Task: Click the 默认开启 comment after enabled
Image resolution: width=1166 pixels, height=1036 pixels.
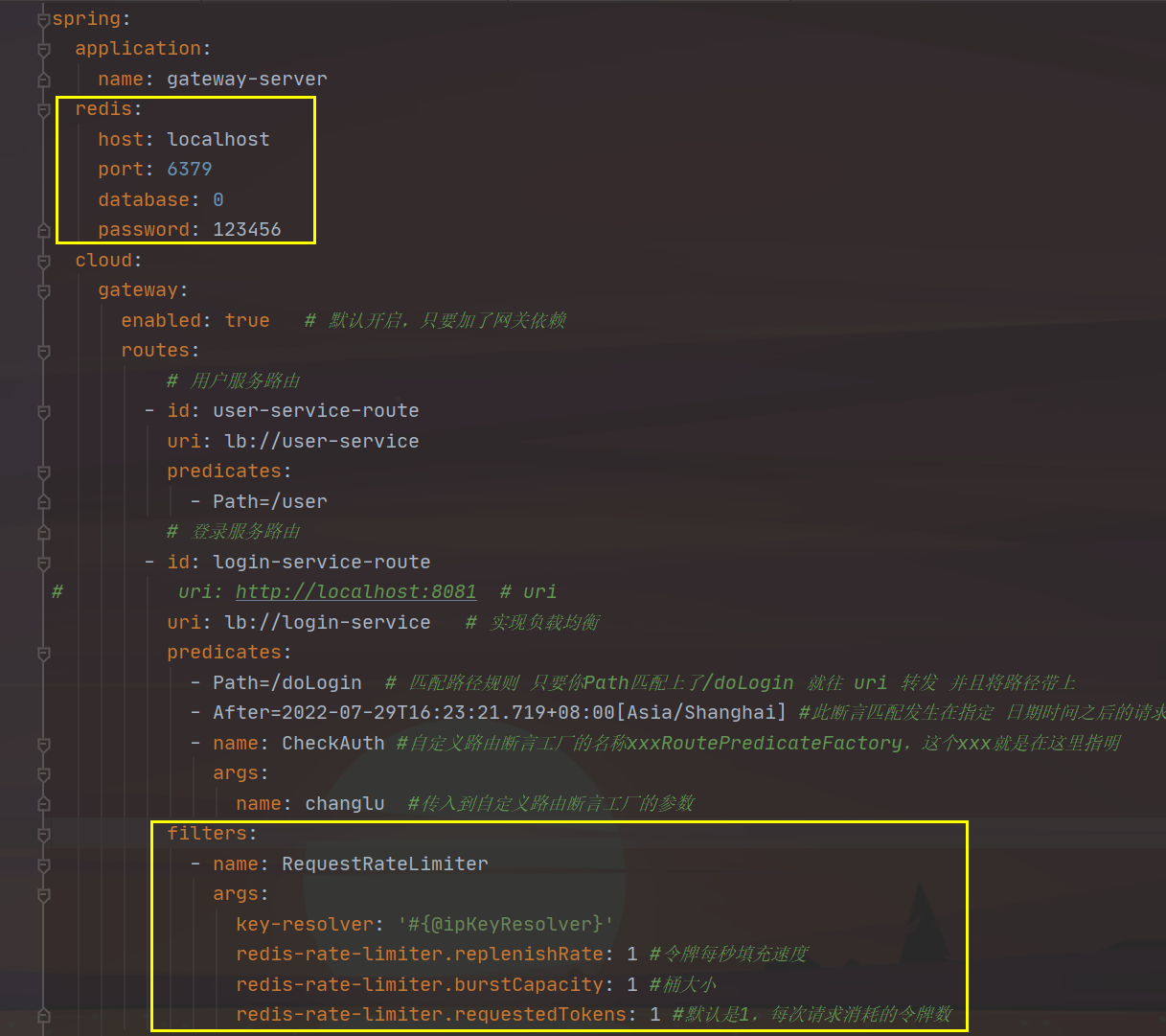Action: (x=436, y=320)
